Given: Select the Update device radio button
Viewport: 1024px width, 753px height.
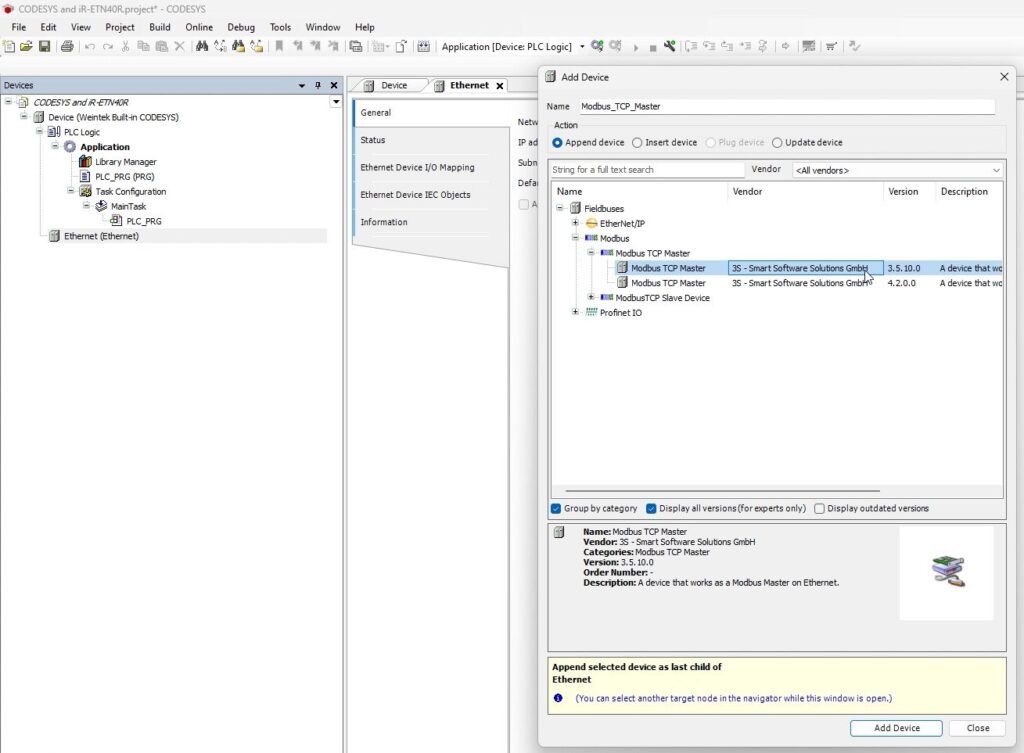Looking at the screenshot, I should [x=777, y=142].
